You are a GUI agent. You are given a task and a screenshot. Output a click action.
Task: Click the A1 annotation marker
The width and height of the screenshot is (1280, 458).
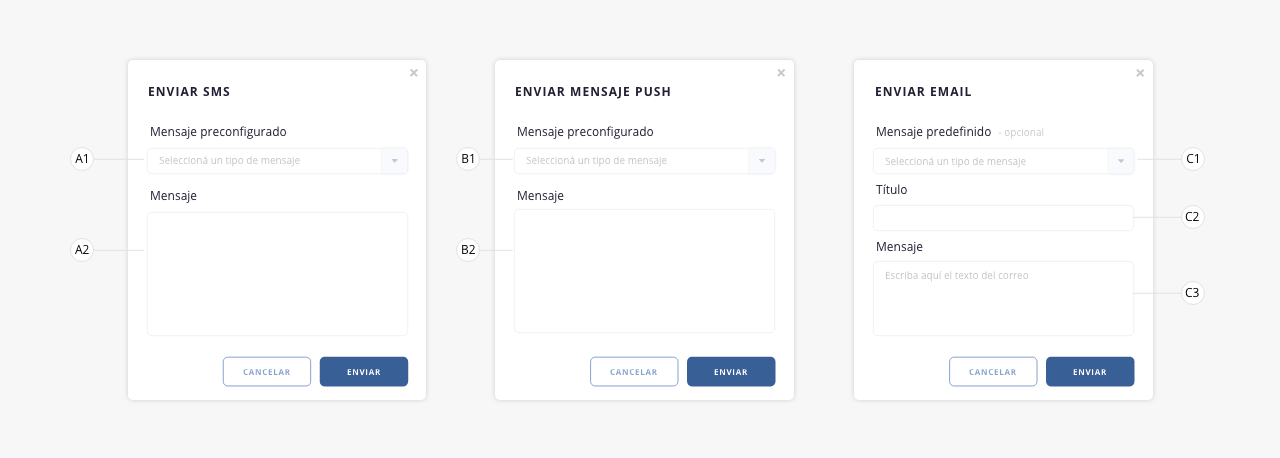(x=82, y=159)
